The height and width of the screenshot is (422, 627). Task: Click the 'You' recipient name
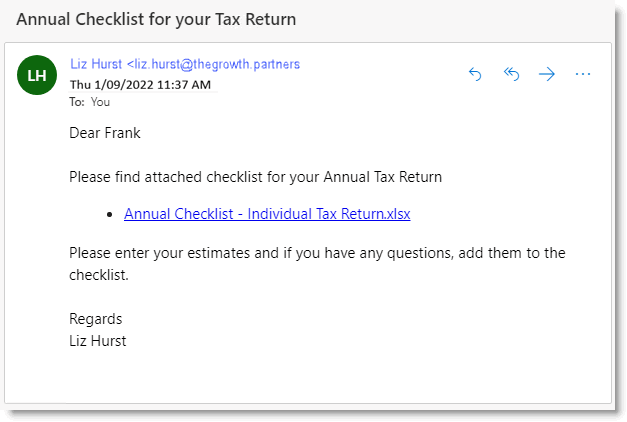[101, 101]
